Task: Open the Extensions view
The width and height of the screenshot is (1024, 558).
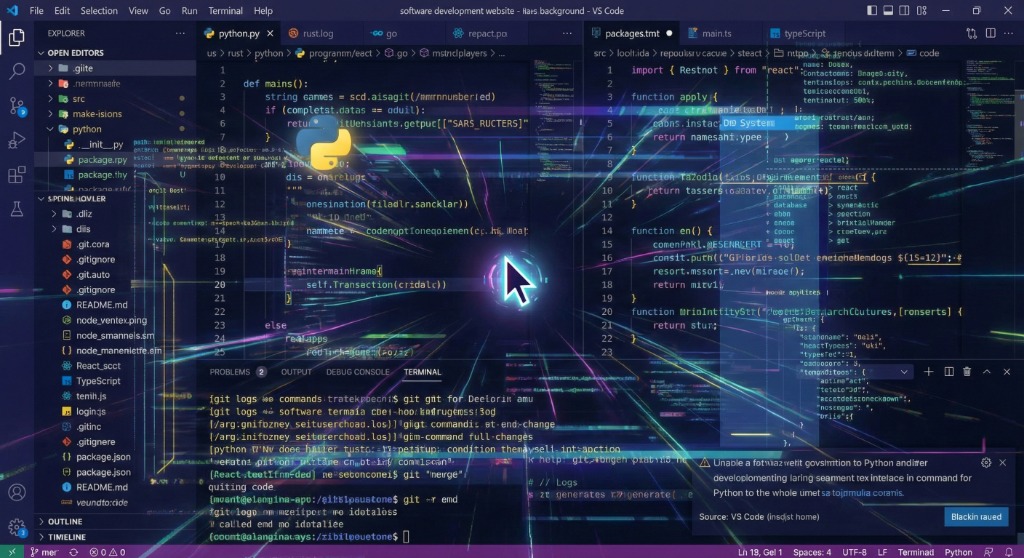Action: click(x=17, y=174)
